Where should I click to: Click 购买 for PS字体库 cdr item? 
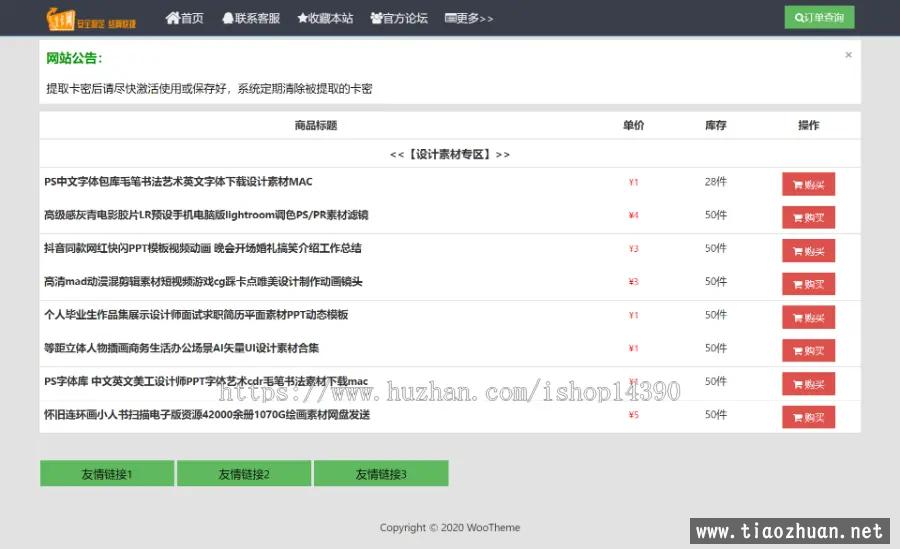808,384
